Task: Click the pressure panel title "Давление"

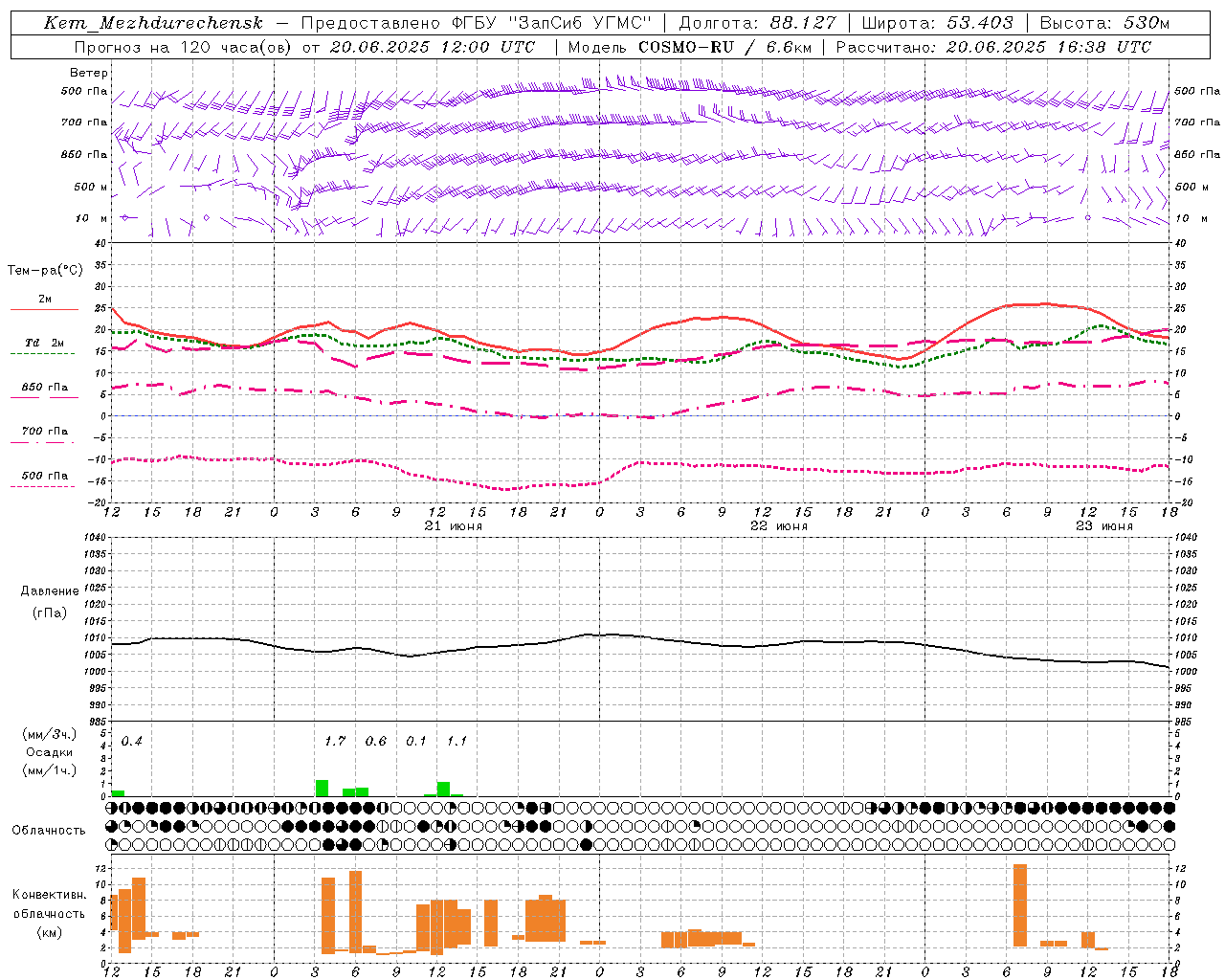Action: 50,591
